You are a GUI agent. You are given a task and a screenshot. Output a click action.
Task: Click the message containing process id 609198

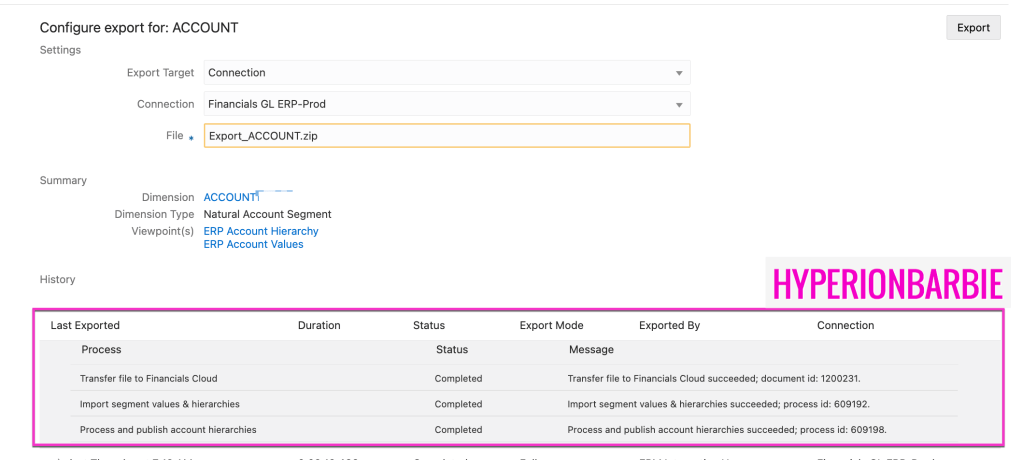[726, 429]
